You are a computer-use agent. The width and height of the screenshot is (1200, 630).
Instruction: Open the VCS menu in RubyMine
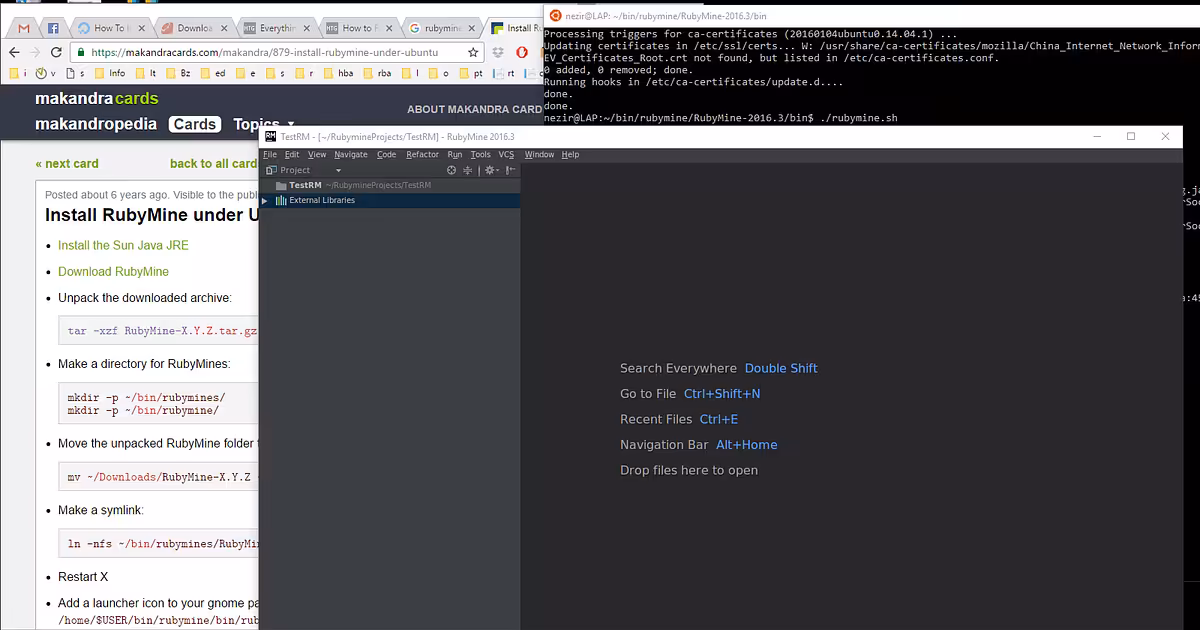tap(506, 155)
